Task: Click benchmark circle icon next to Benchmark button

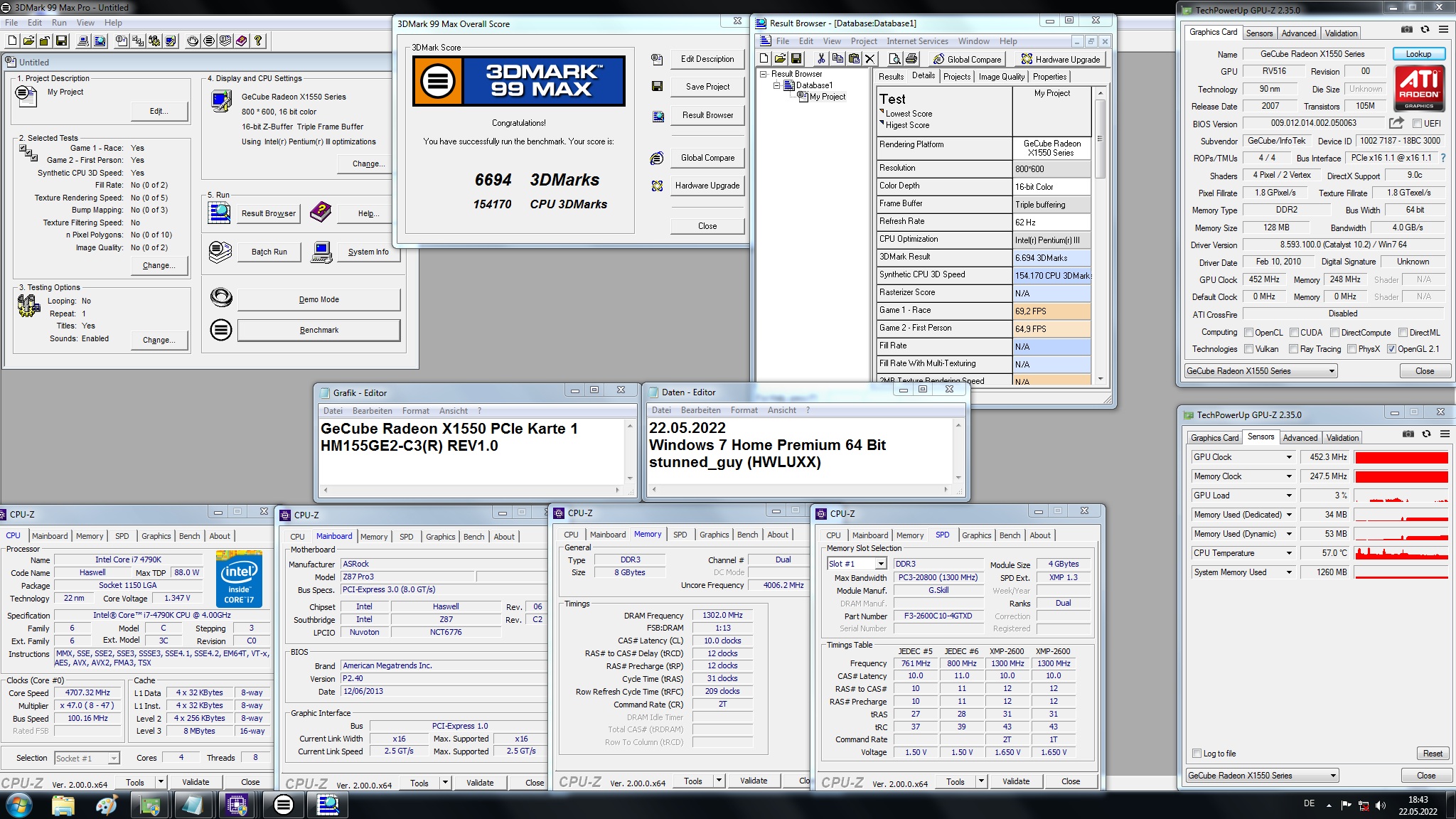Action: point(221,330)
